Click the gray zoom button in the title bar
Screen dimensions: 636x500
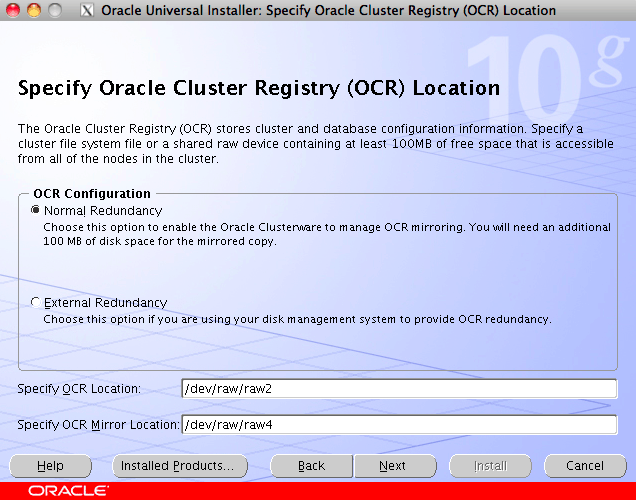click(x=54, y=11)
